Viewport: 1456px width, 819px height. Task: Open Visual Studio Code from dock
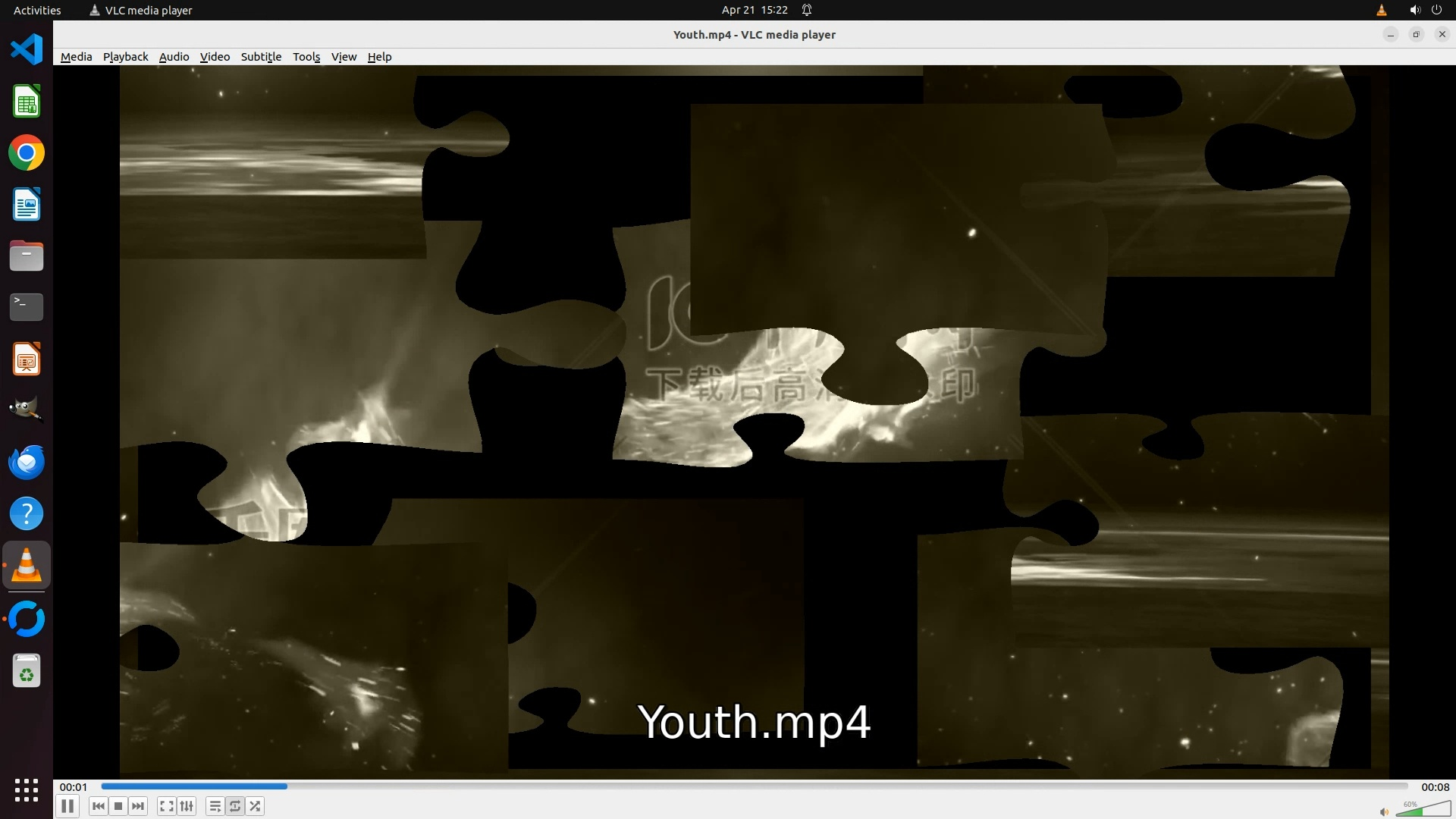(27, 50)
